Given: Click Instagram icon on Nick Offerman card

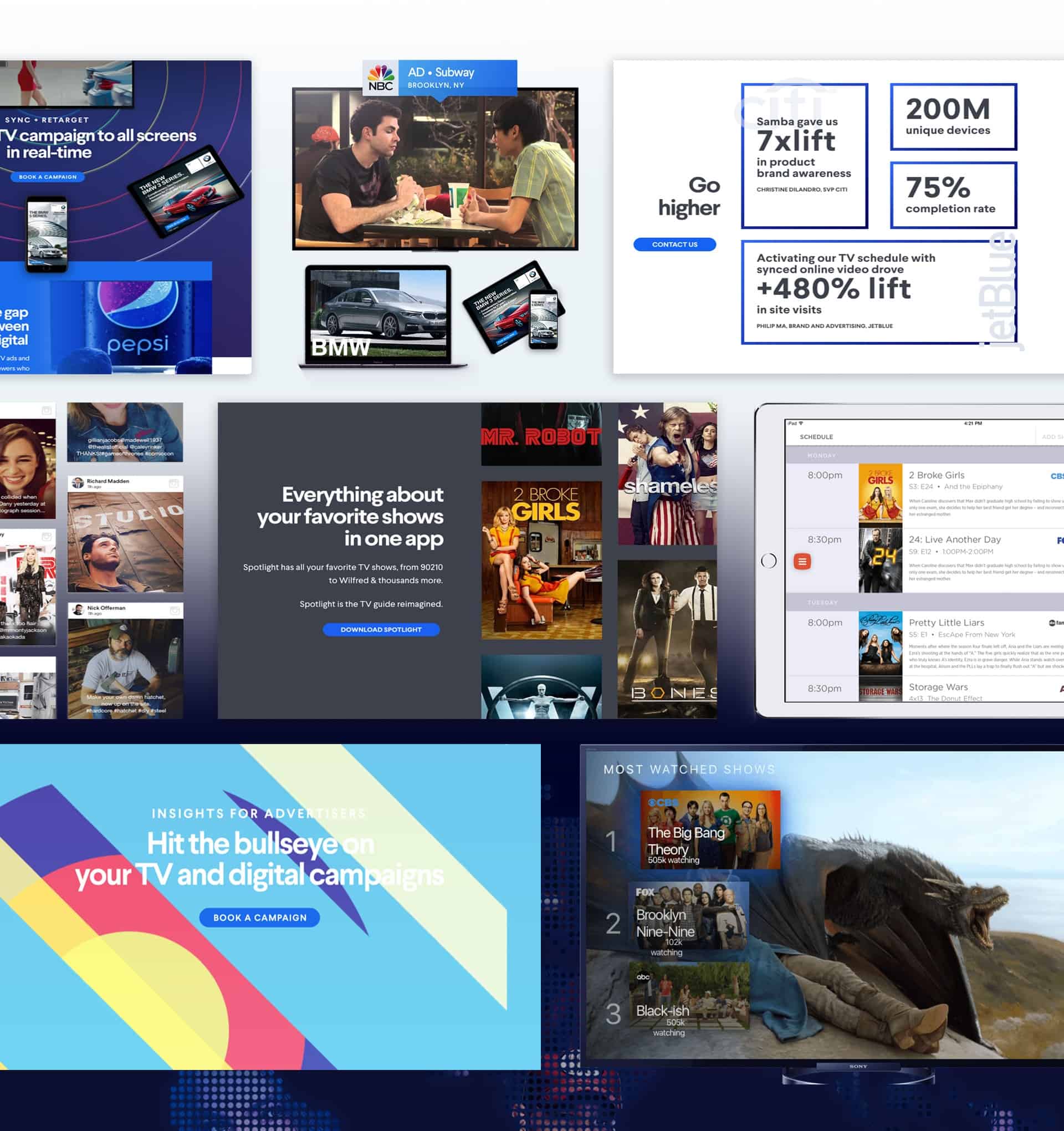Looking at the screenshot, I should point(175,610).
